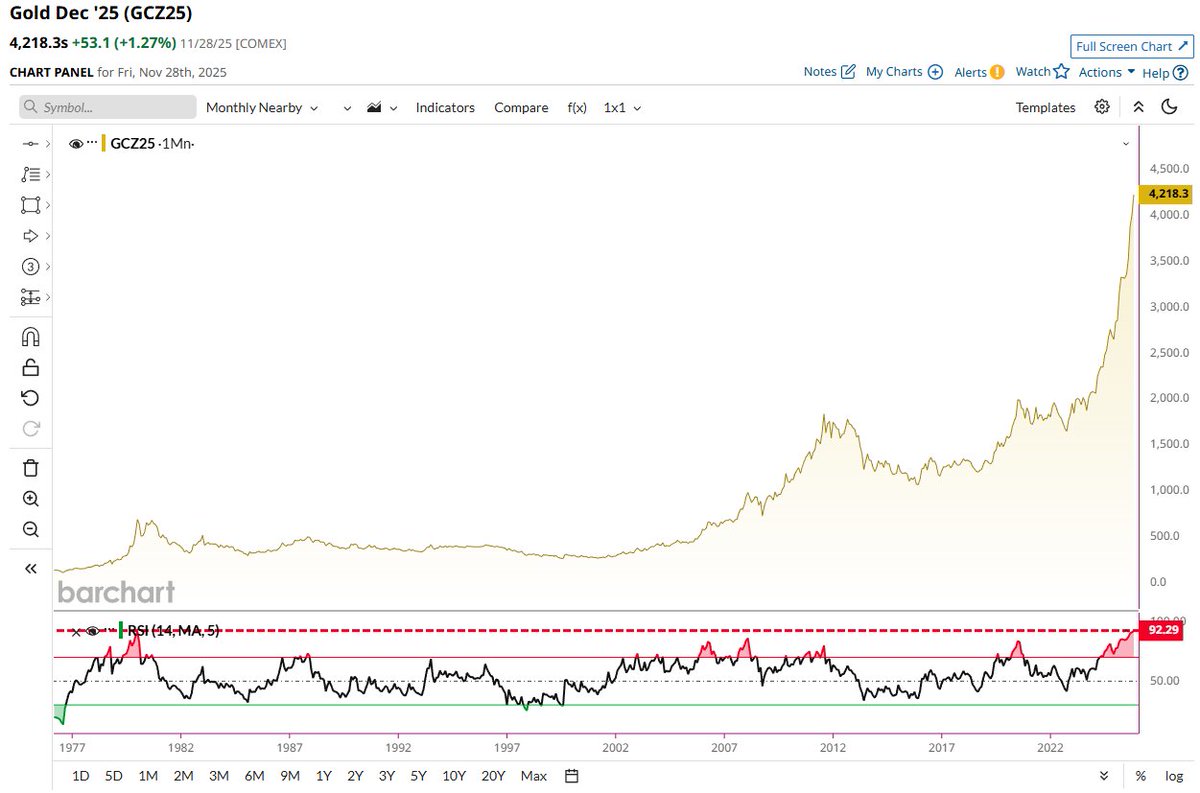This screenshot has width=1200, height=793.
Task: Open the line drawing tools
Action: (31, 144)
